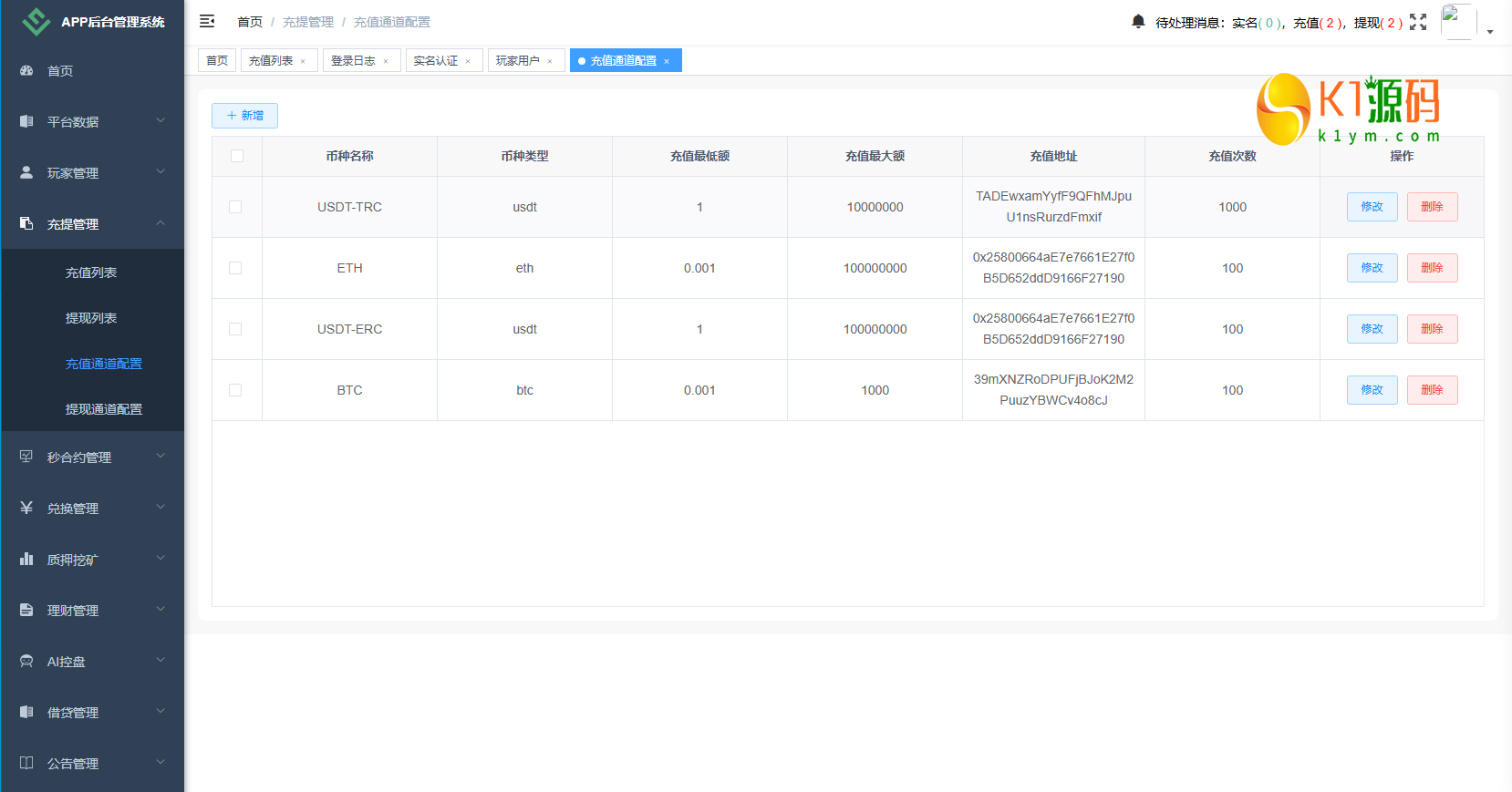Close the 登录日志 tab with its x
Image resolution: width=1512 pixels, height=792 pixels.
(386, 61)
